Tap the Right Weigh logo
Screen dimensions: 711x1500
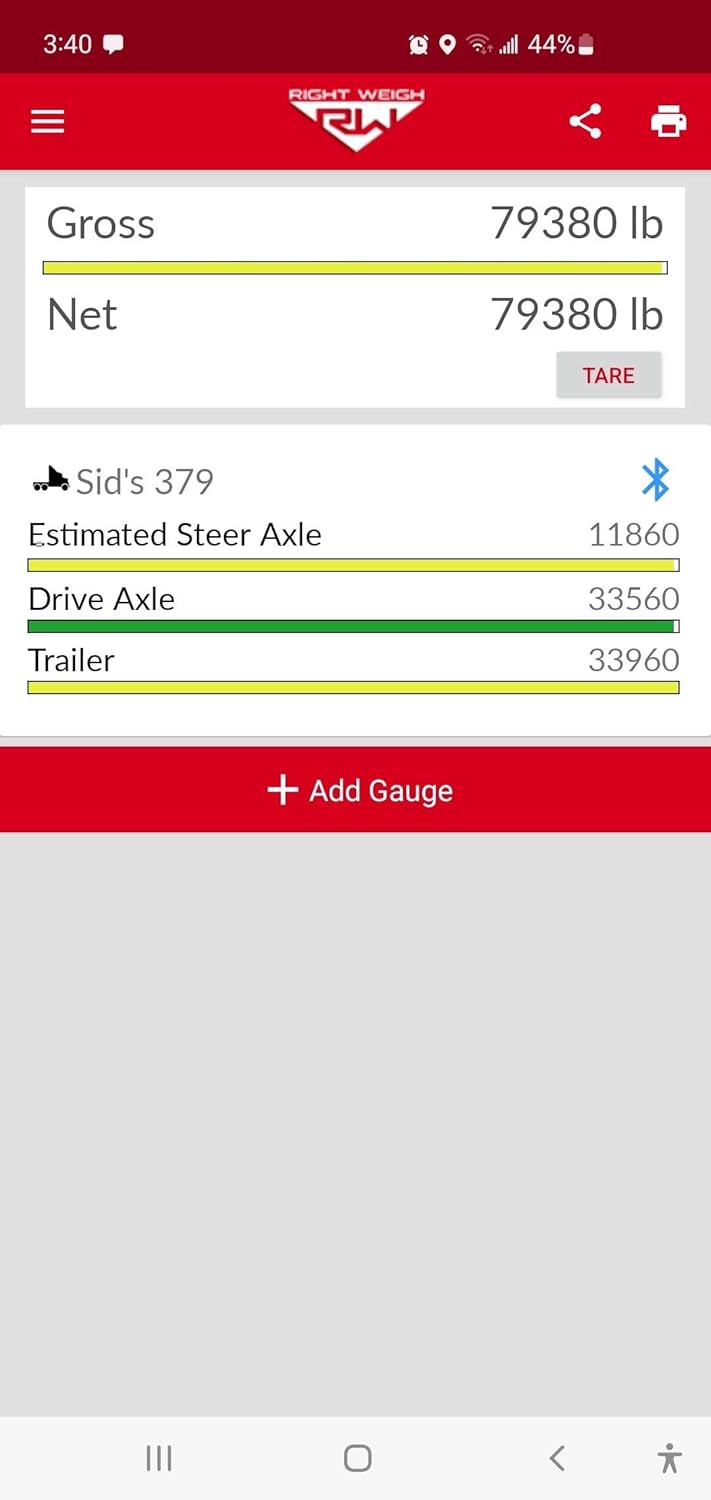(x=356, y=120)
